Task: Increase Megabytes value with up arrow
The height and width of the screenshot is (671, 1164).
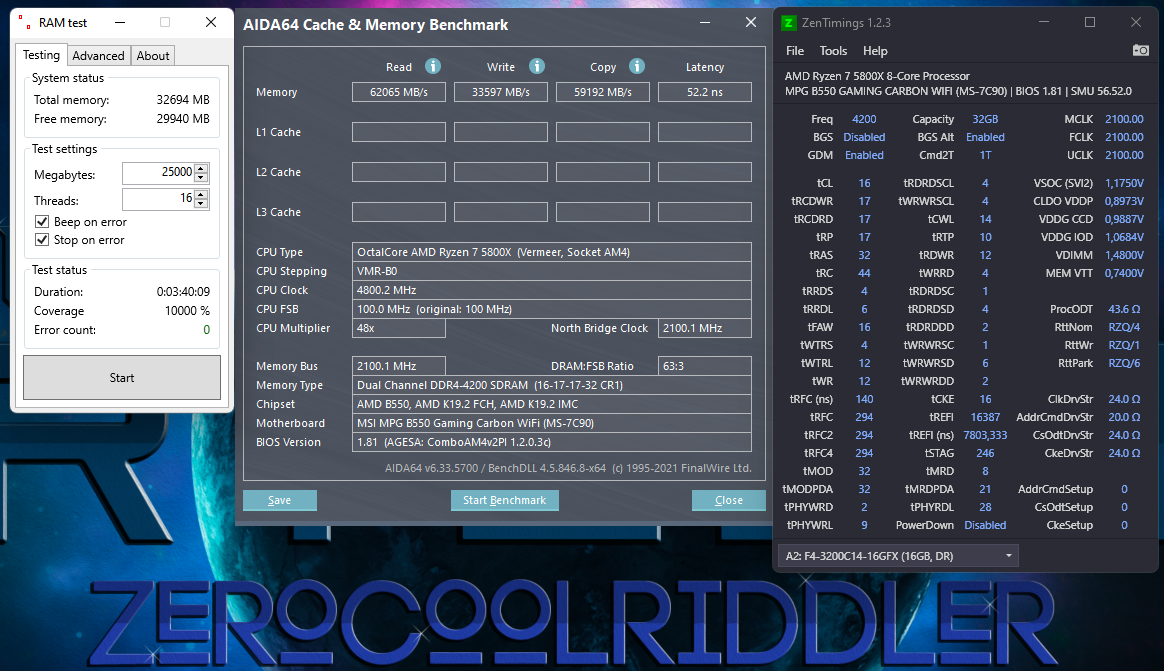Action: point(201,168)
